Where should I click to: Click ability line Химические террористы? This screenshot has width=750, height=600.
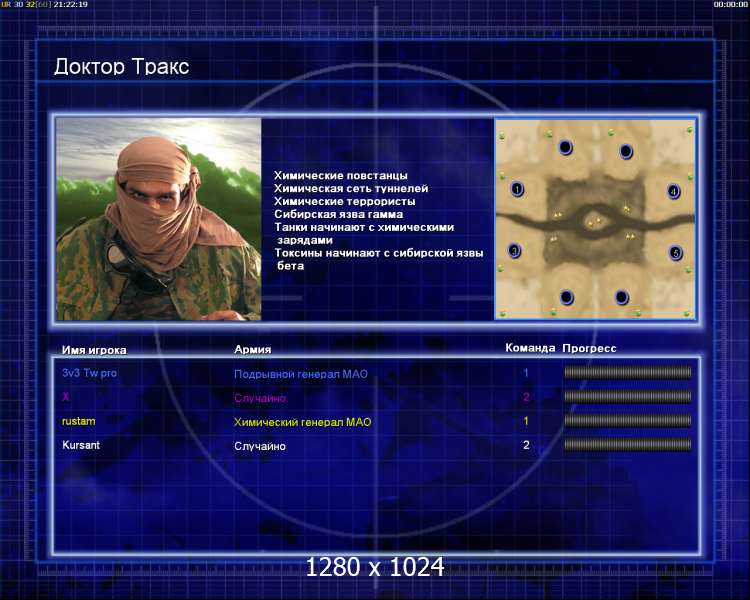(344, 201)
